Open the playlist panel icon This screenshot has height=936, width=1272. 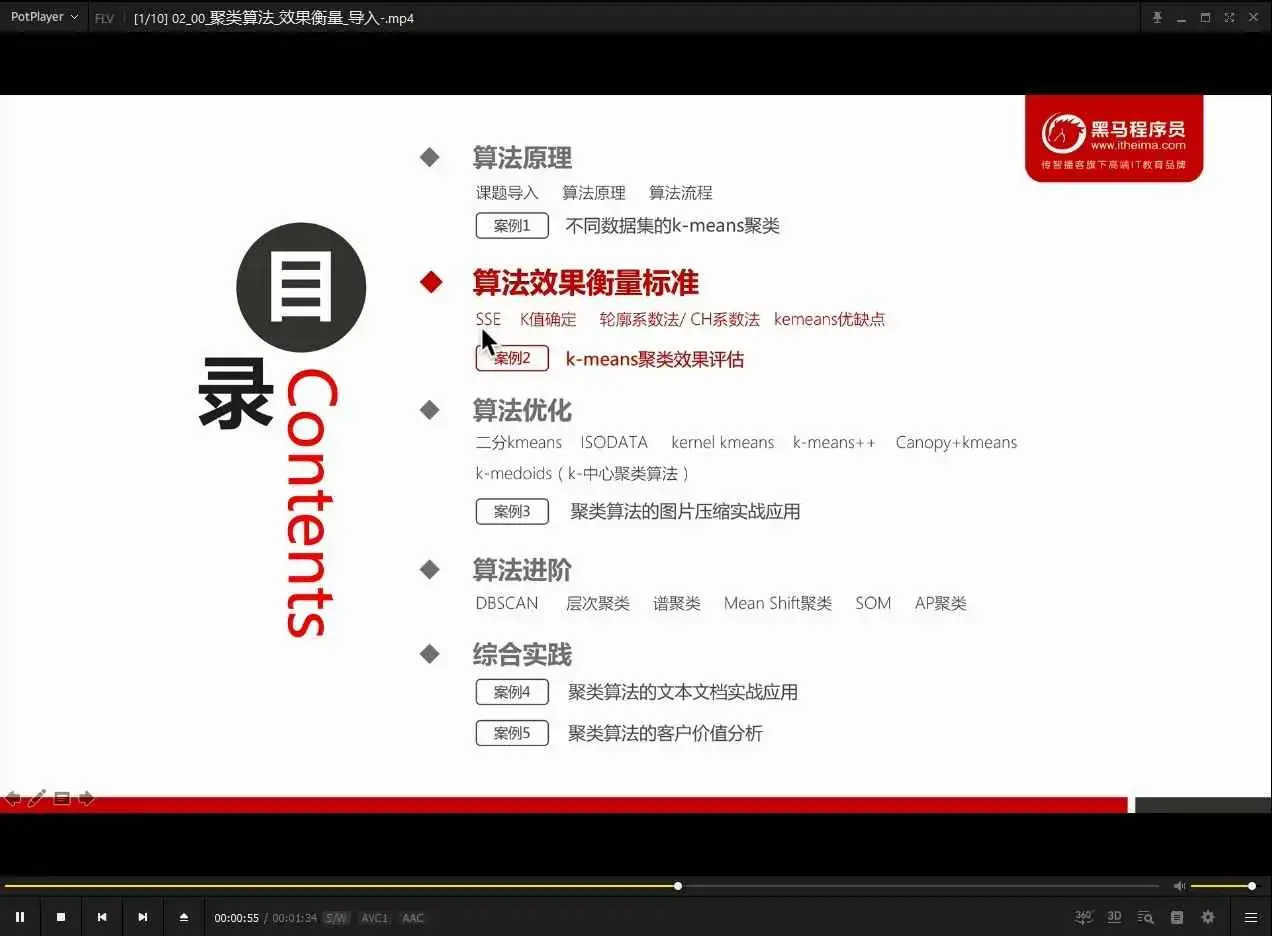point(1177,916)
